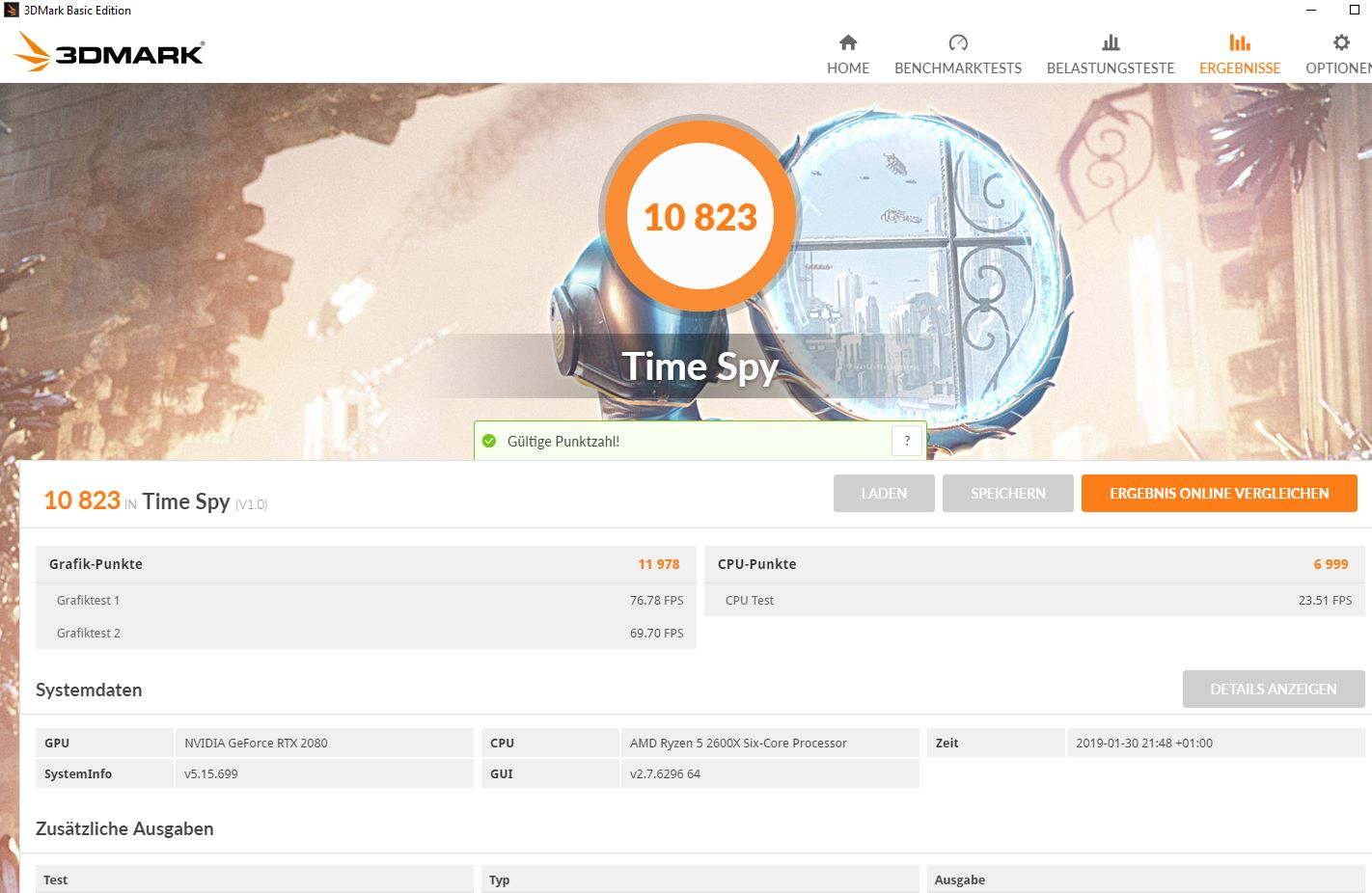Image resolution: width=1372 pixels, height=893 pixels.
Task: Click the Grafik-Punkte value 11 978
Action: pos(659,564)
